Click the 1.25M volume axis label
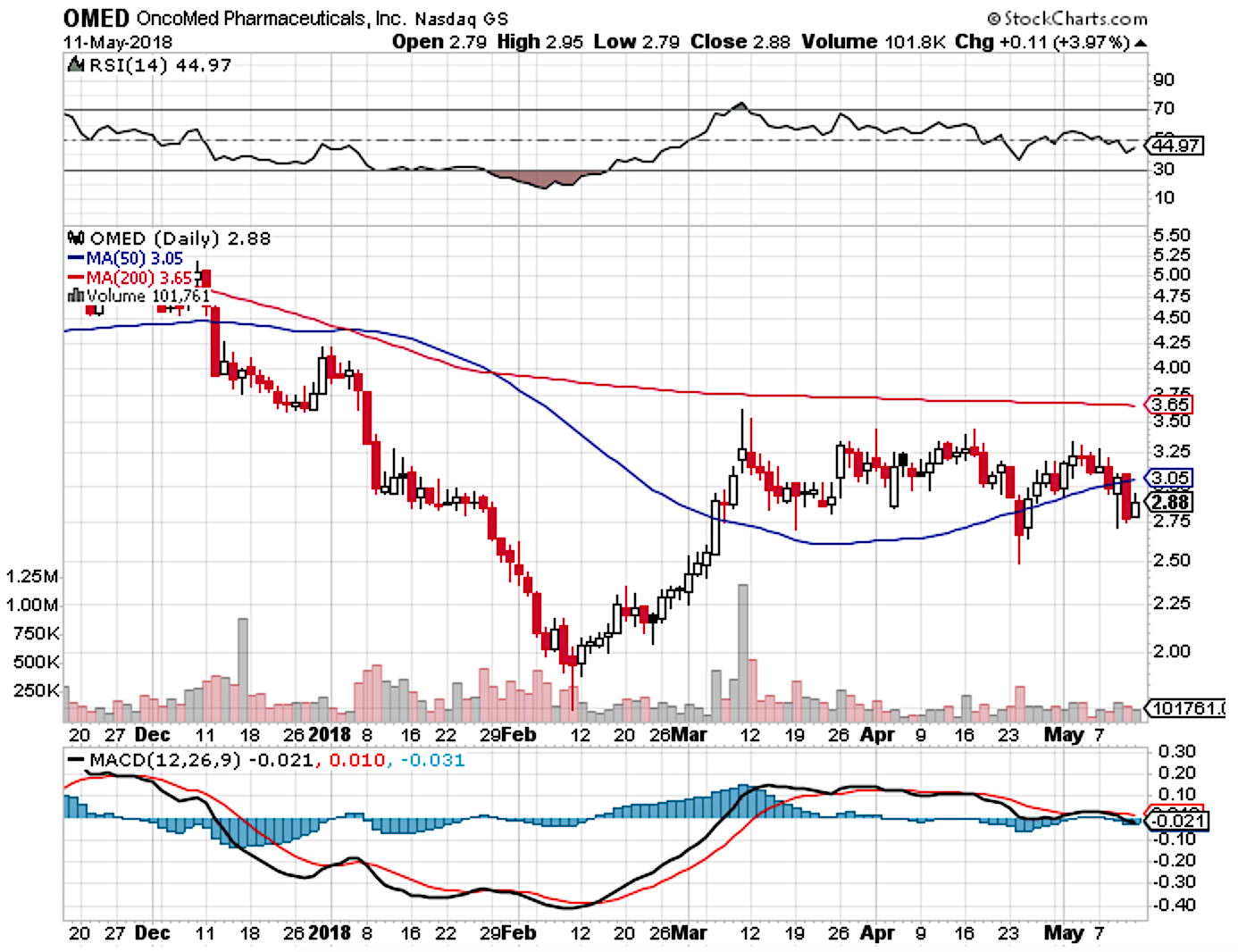 (32, 576)
